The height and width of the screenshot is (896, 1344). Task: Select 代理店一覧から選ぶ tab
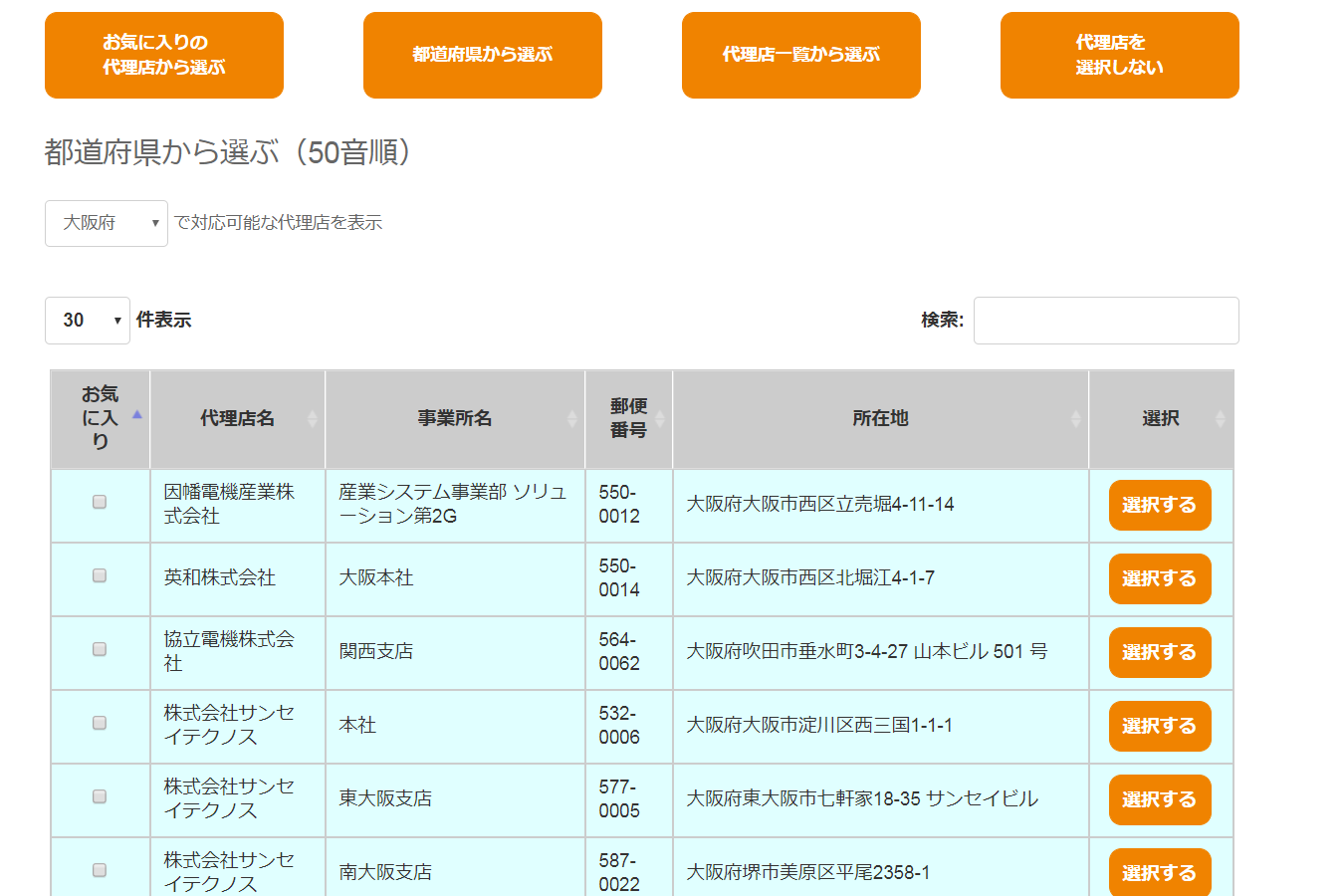(801, 55)
